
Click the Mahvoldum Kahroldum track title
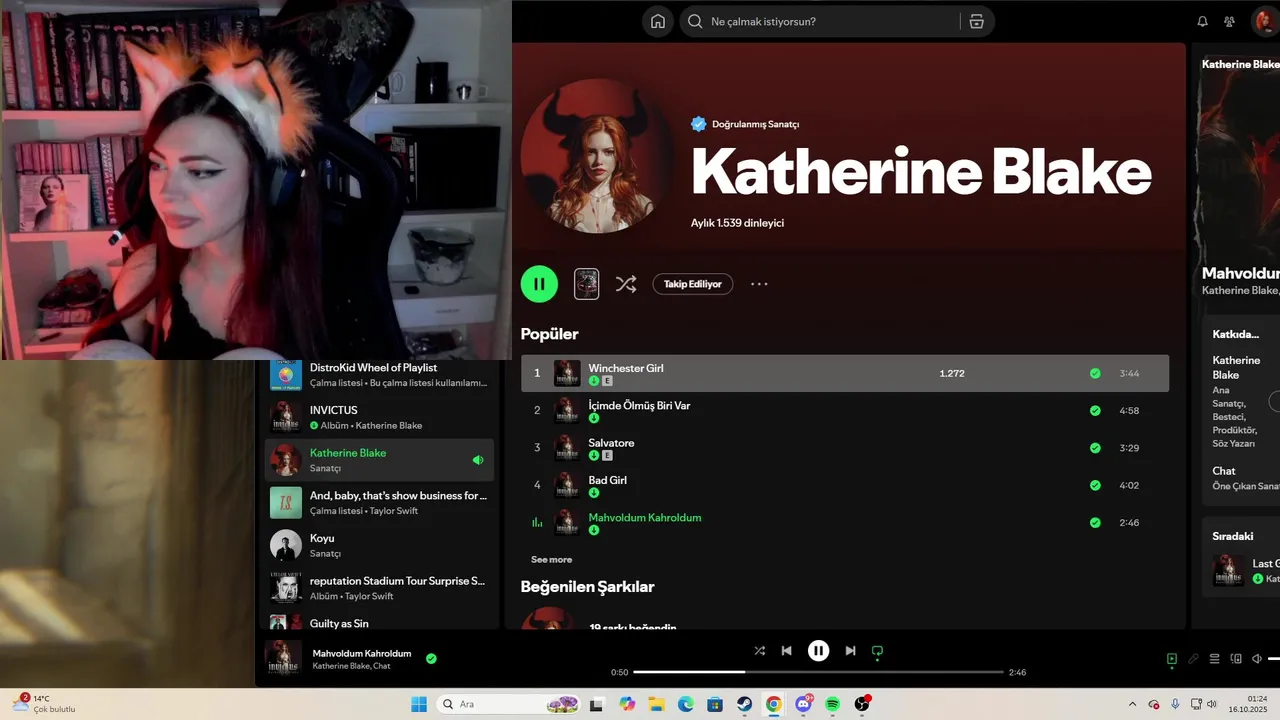coord(645,517)
